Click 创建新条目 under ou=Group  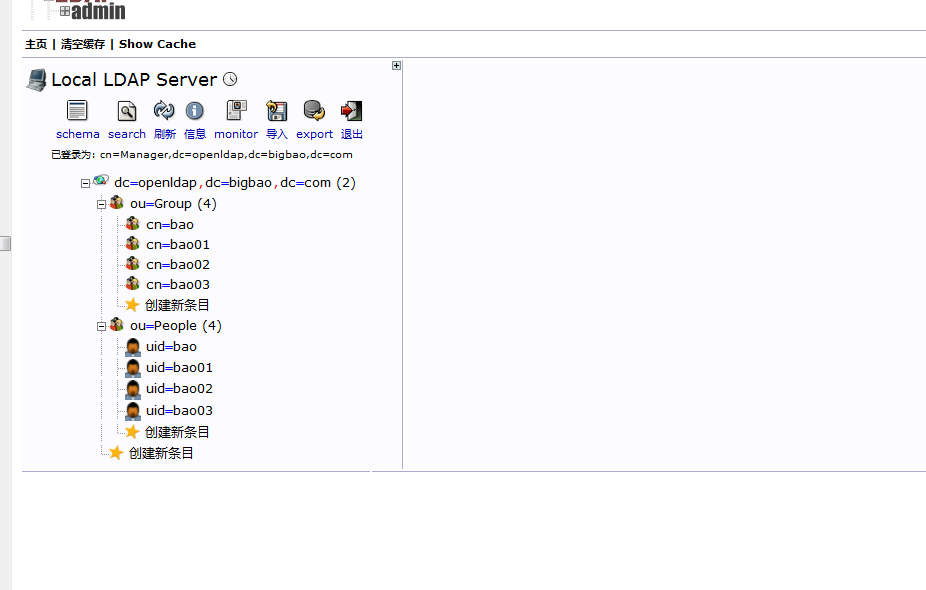[x=177, y=305]
